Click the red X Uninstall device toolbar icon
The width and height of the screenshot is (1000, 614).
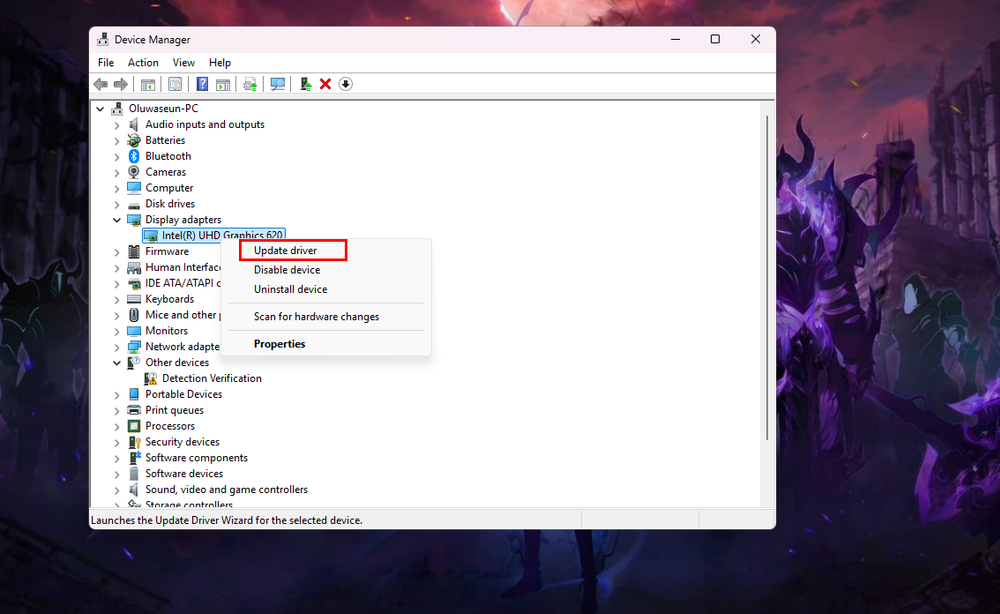pos(325,84)
